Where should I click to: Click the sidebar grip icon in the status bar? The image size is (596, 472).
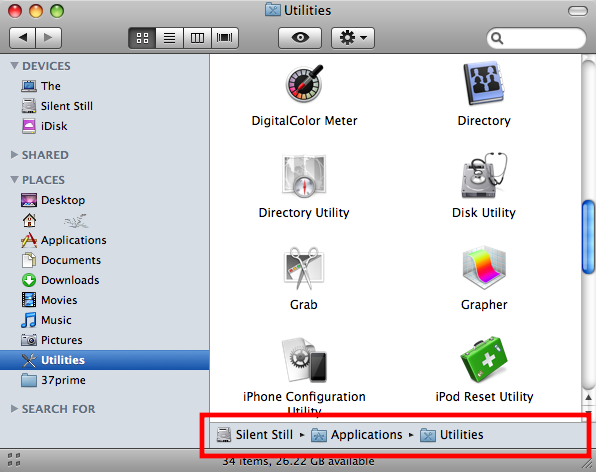(14, 459)
